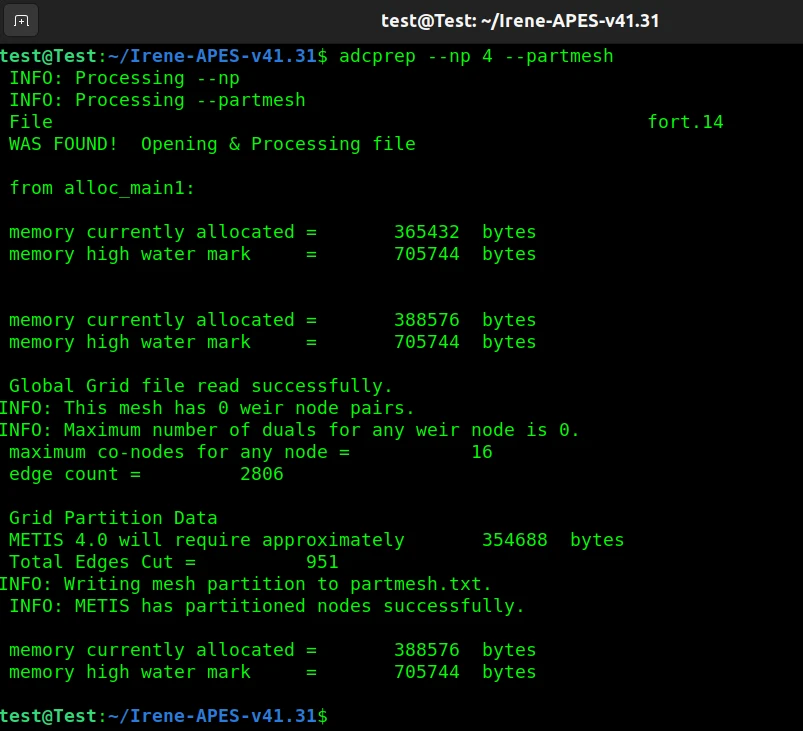Click the Total Edges Cut value 951
The width and height of the screenshot is (803, 731).
(x=322, y=562)
